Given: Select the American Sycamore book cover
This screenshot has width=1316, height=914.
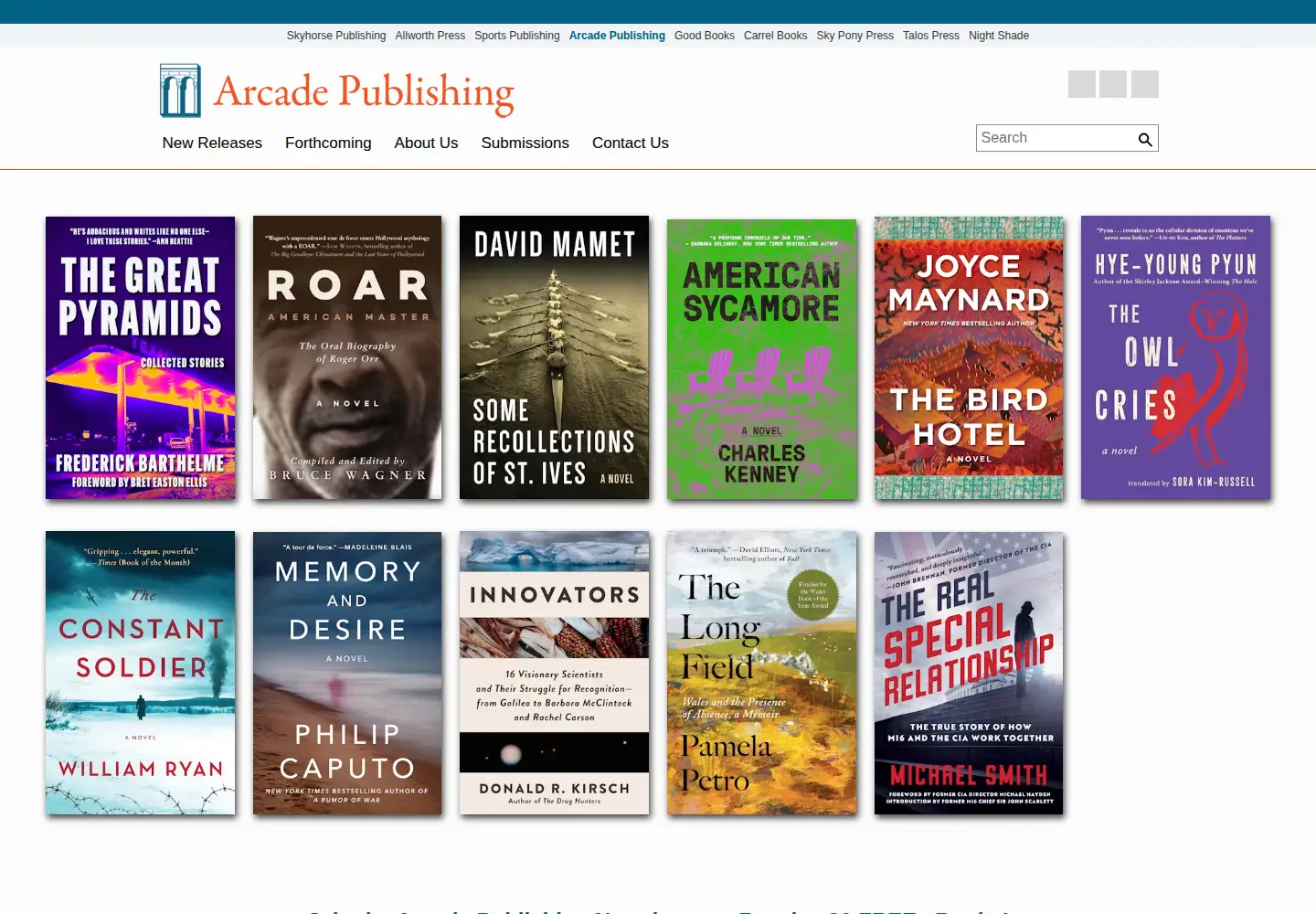Looking at the screenshot, I should (762, 359).
